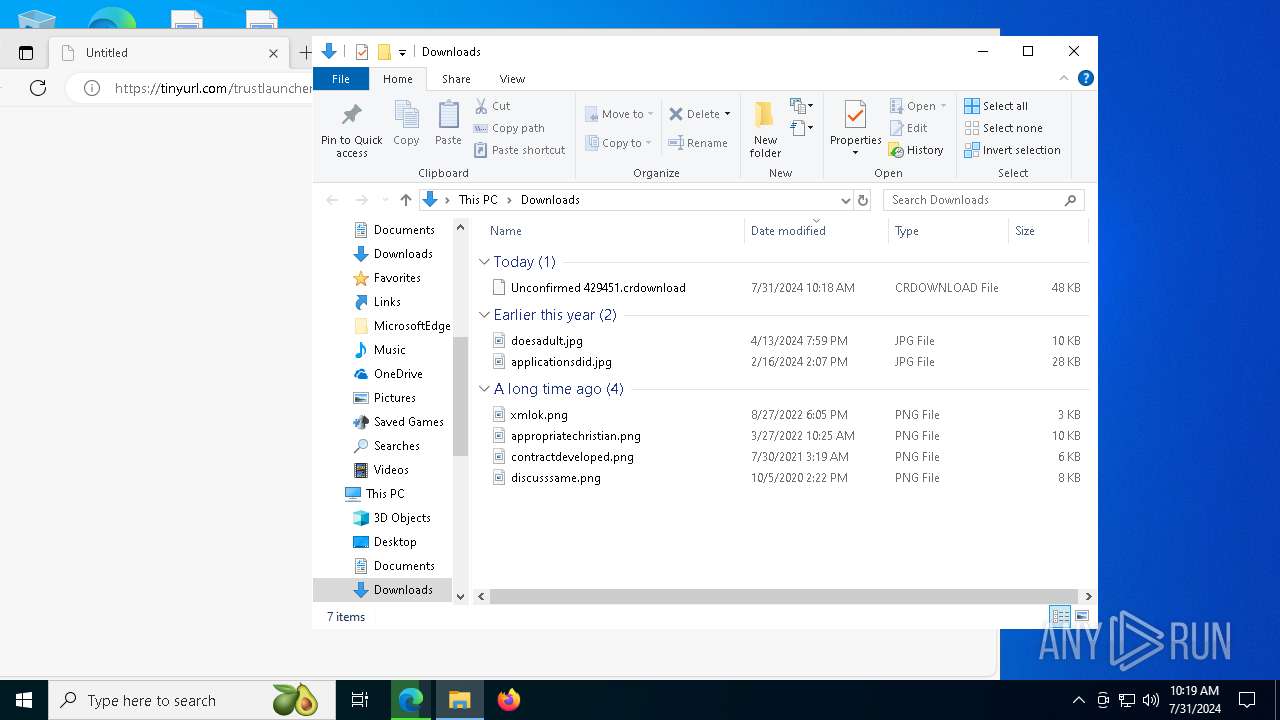Viewport: 1280px width, 720px height.
Task: Sort by the Size column header
Action: (1047, 231)
